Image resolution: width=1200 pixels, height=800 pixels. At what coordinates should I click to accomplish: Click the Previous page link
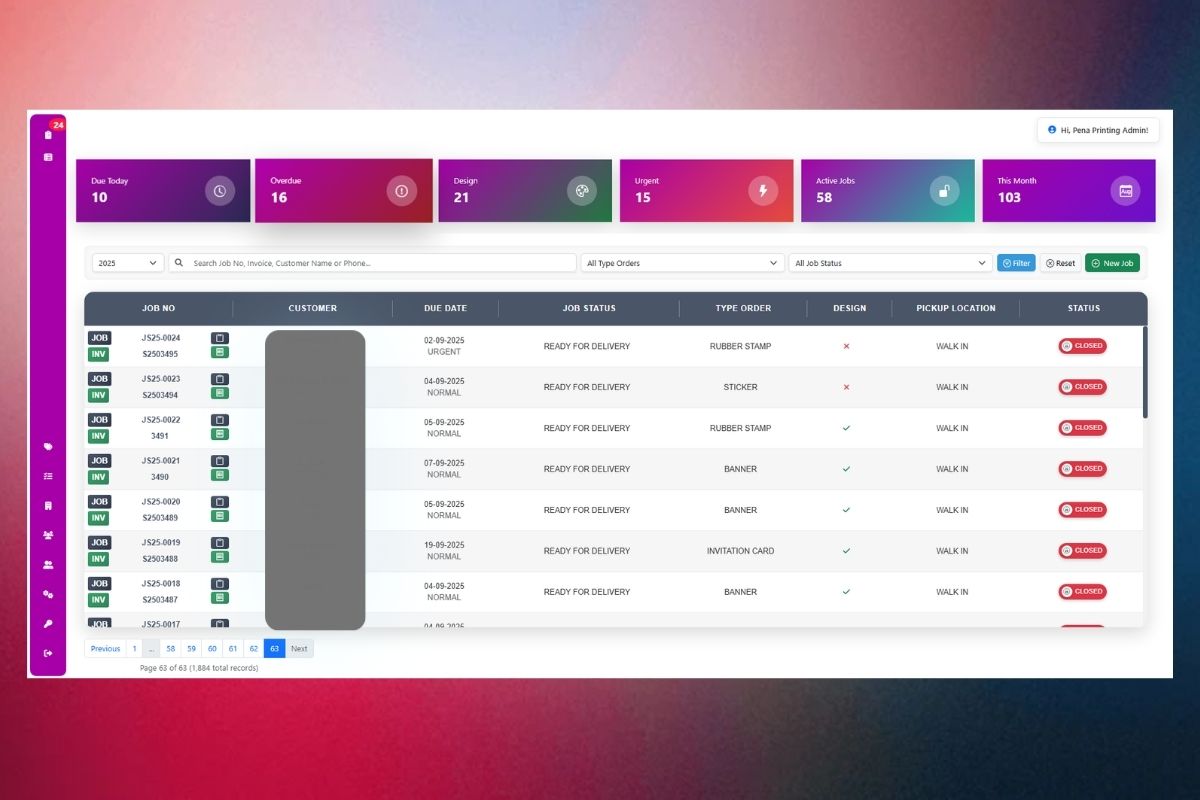click(x=105, y=649)
